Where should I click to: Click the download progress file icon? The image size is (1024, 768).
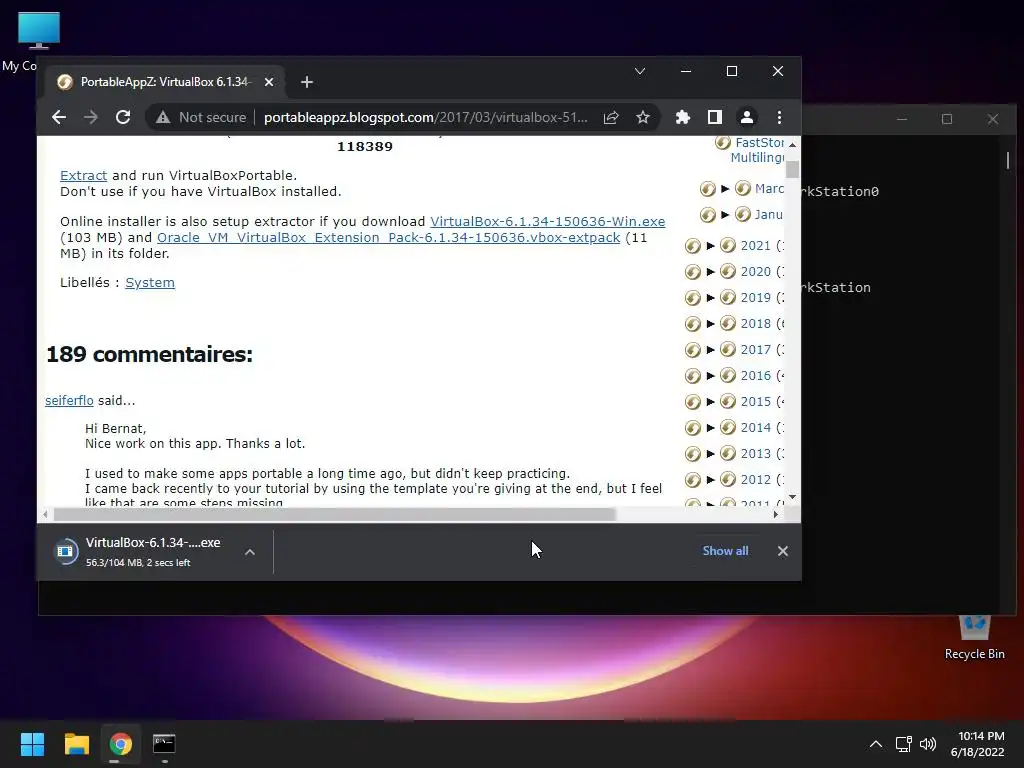pos(65,551)
